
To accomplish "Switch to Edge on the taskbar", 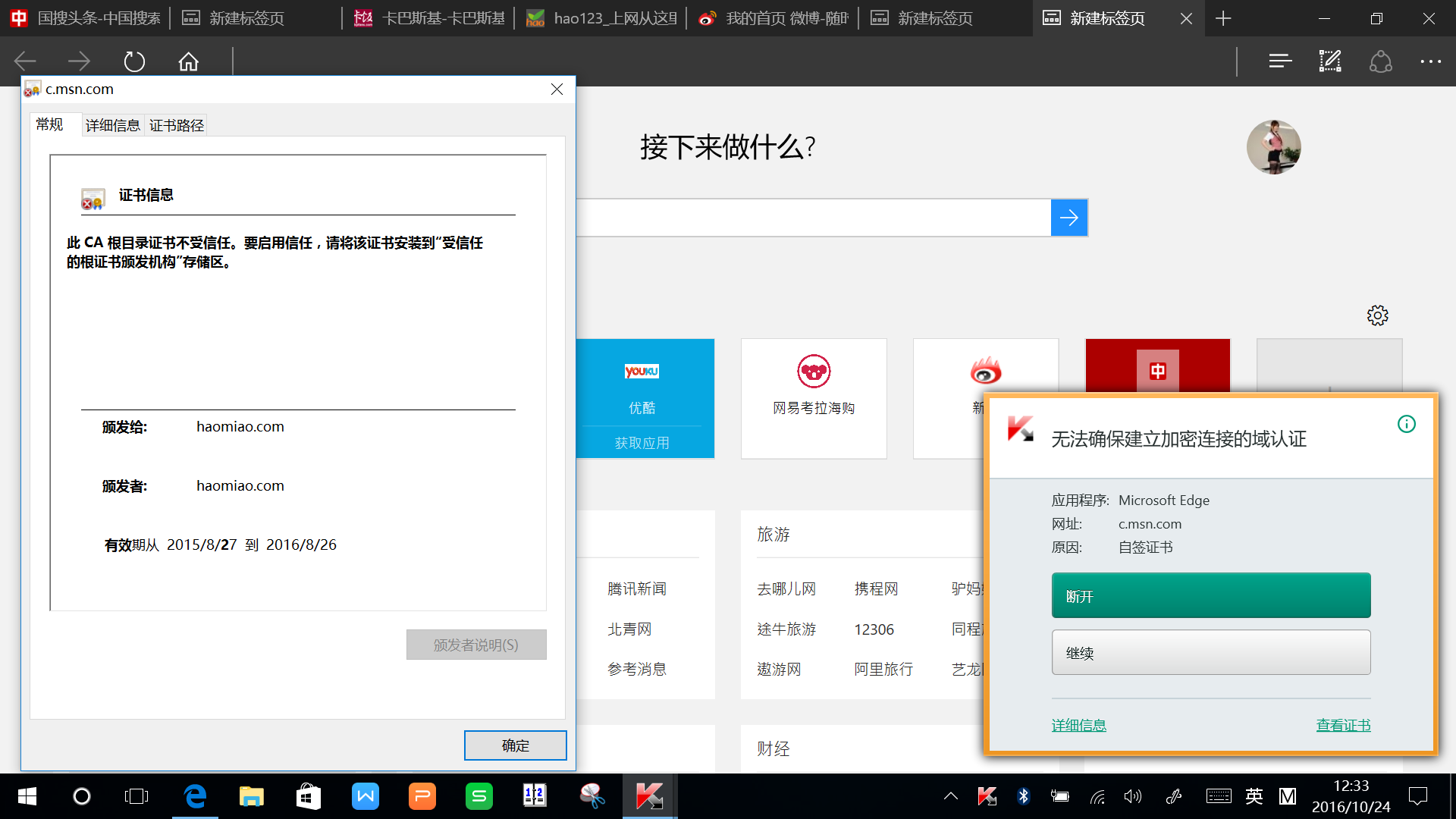I will [195, 796].
